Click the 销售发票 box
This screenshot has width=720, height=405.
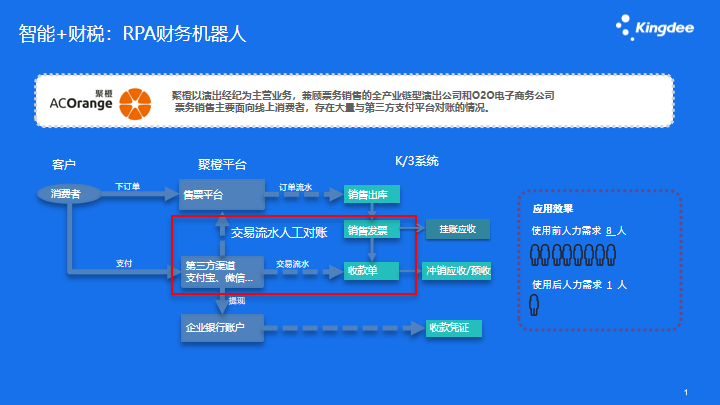371,230
